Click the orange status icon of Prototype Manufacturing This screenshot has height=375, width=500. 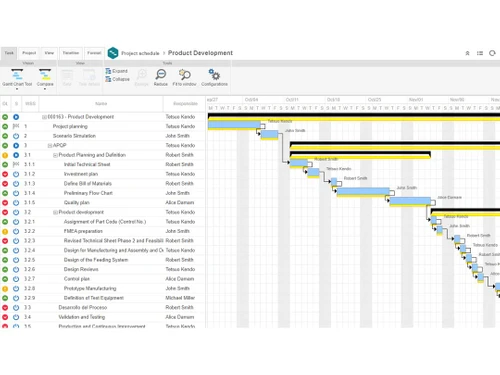pyautogui.click(x=5, y=289)
